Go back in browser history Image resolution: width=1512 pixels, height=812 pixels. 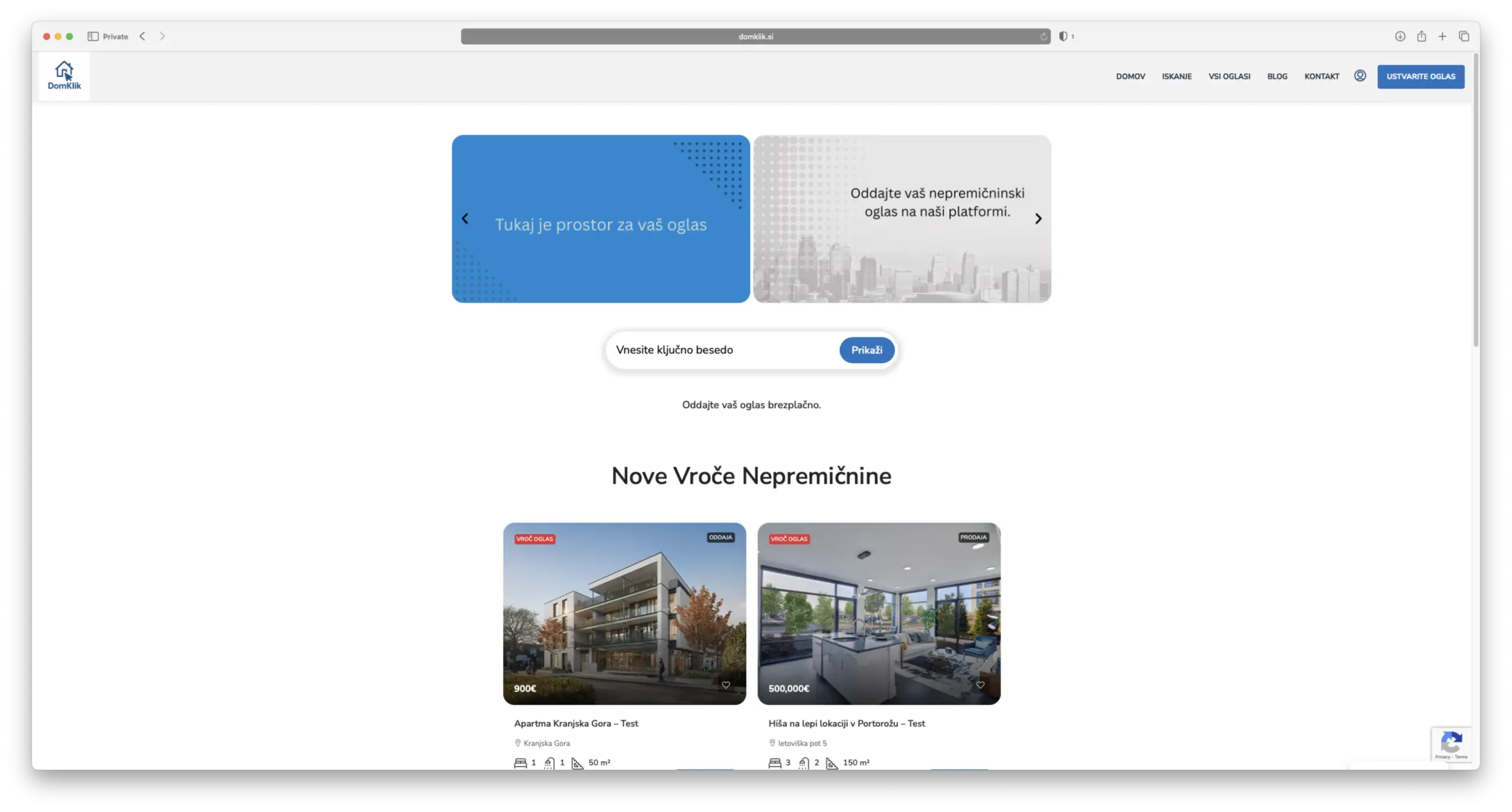click(142, 36)
